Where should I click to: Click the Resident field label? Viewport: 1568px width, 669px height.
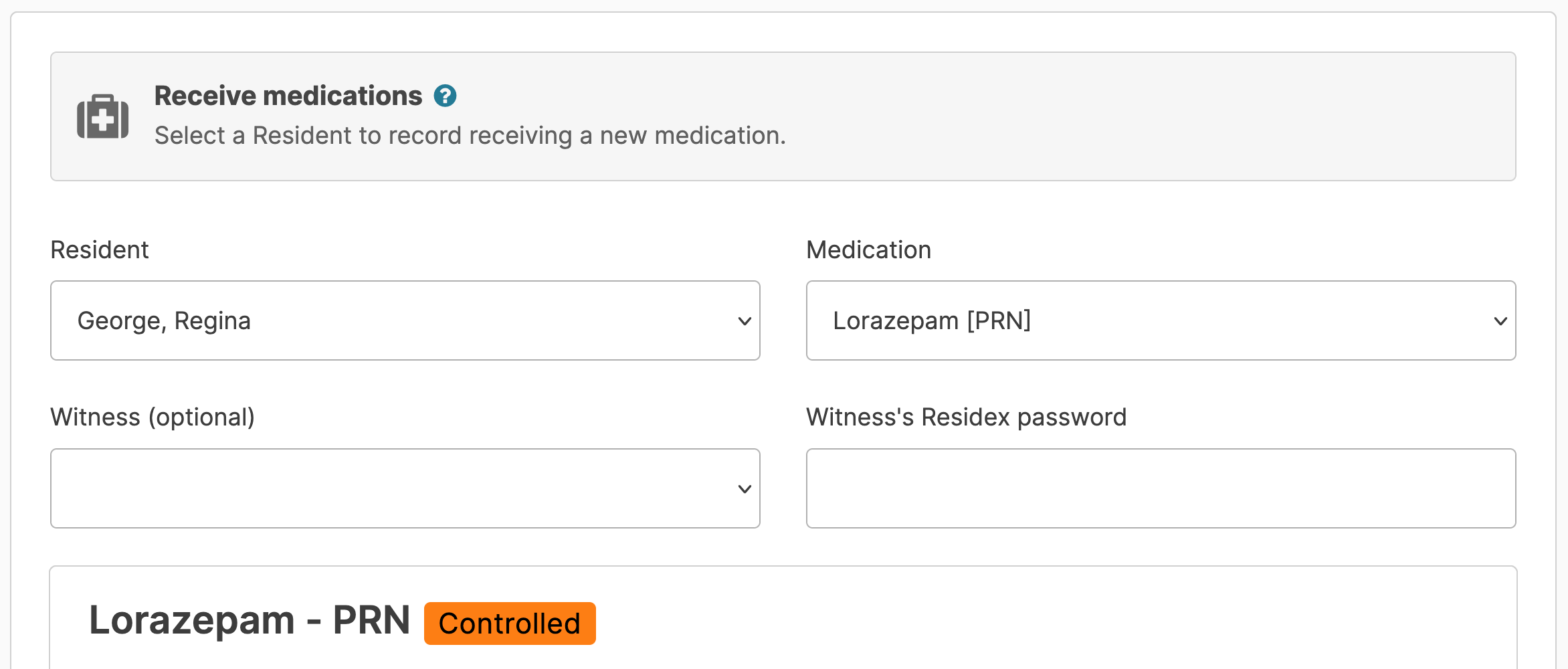100,250
